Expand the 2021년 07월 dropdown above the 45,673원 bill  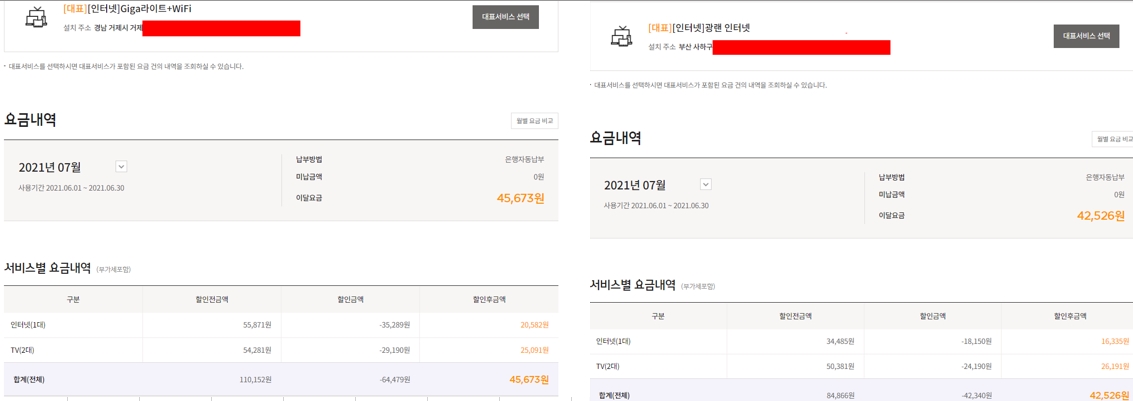[121, 167]
